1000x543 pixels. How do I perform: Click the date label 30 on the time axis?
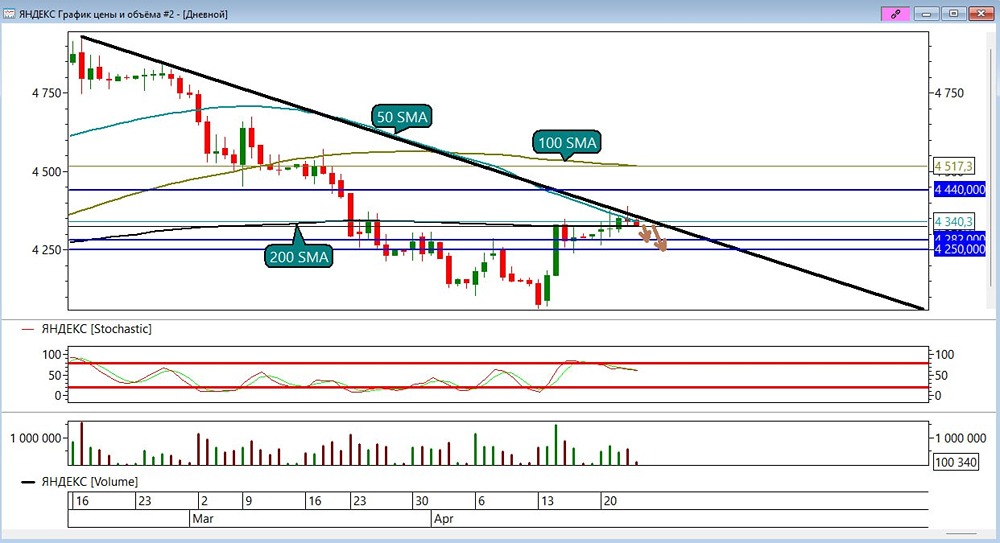tap(422, 501)
